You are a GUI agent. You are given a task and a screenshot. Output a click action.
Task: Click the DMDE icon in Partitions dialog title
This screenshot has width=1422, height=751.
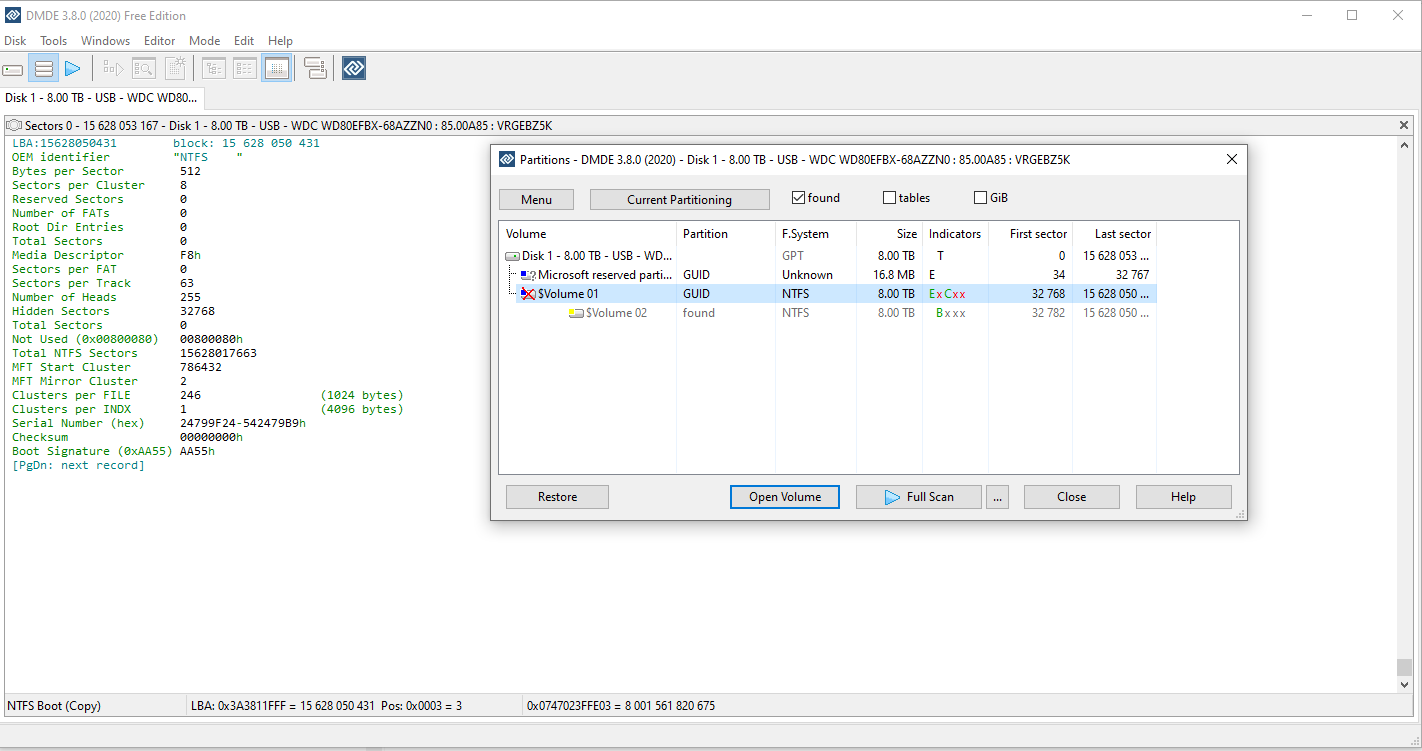[x=507, y=159]
